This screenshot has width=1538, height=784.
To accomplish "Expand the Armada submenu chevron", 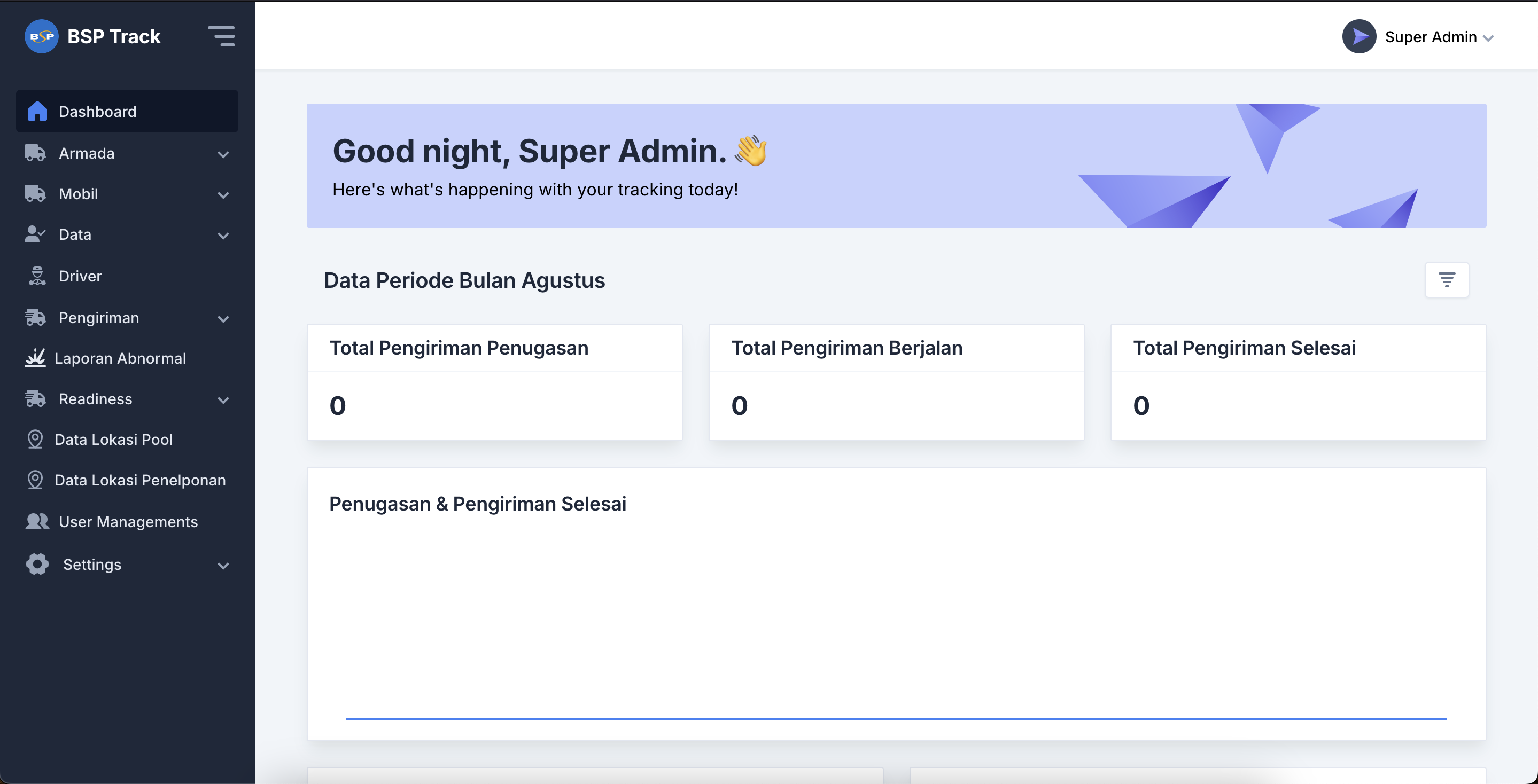I will [223, 154].
